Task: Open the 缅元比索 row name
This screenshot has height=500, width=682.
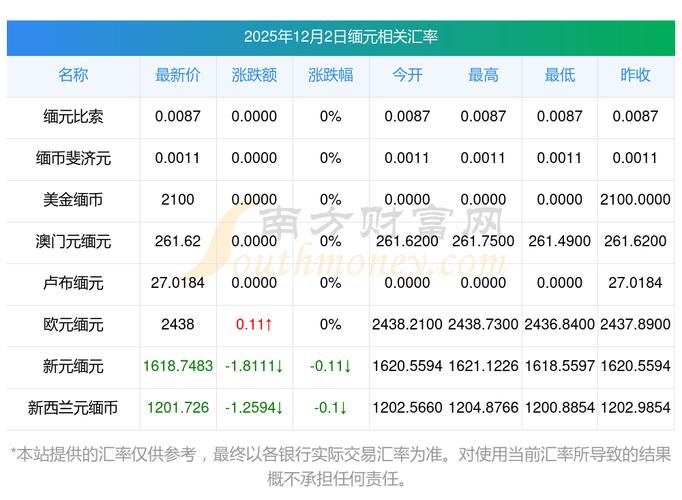Action: pos(73,116)
